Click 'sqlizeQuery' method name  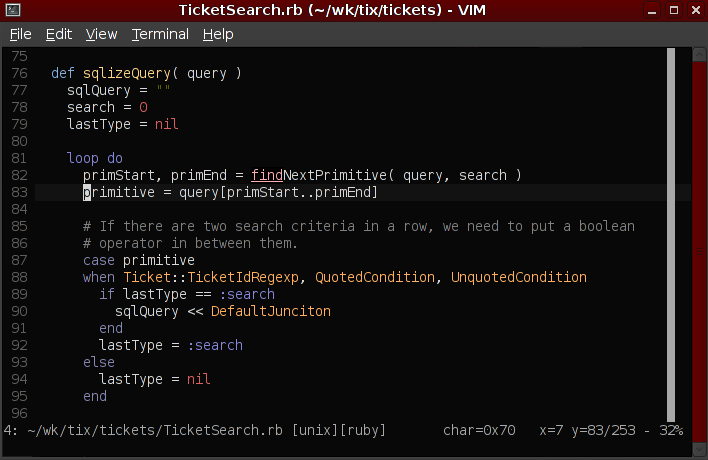(126, 73)
